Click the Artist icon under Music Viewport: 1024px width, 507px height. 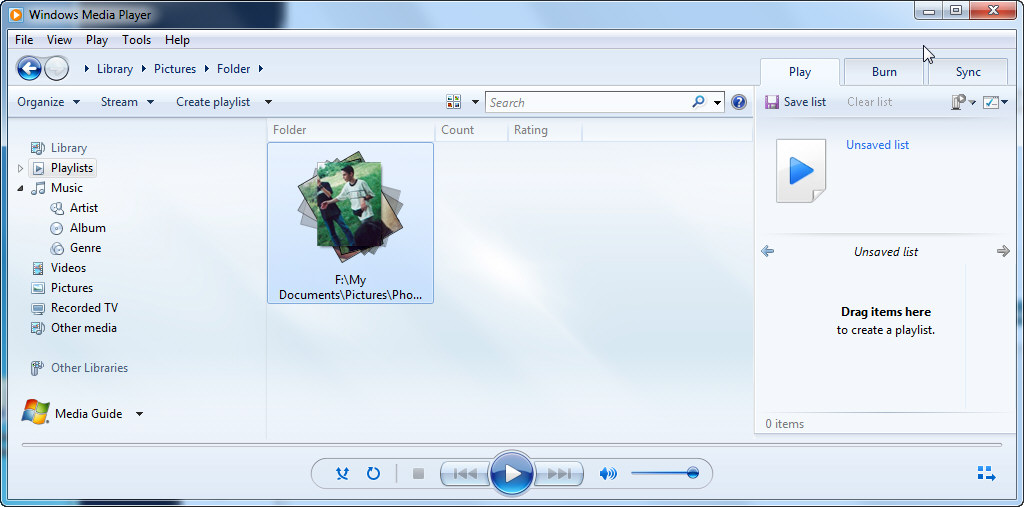click(57, 208)
